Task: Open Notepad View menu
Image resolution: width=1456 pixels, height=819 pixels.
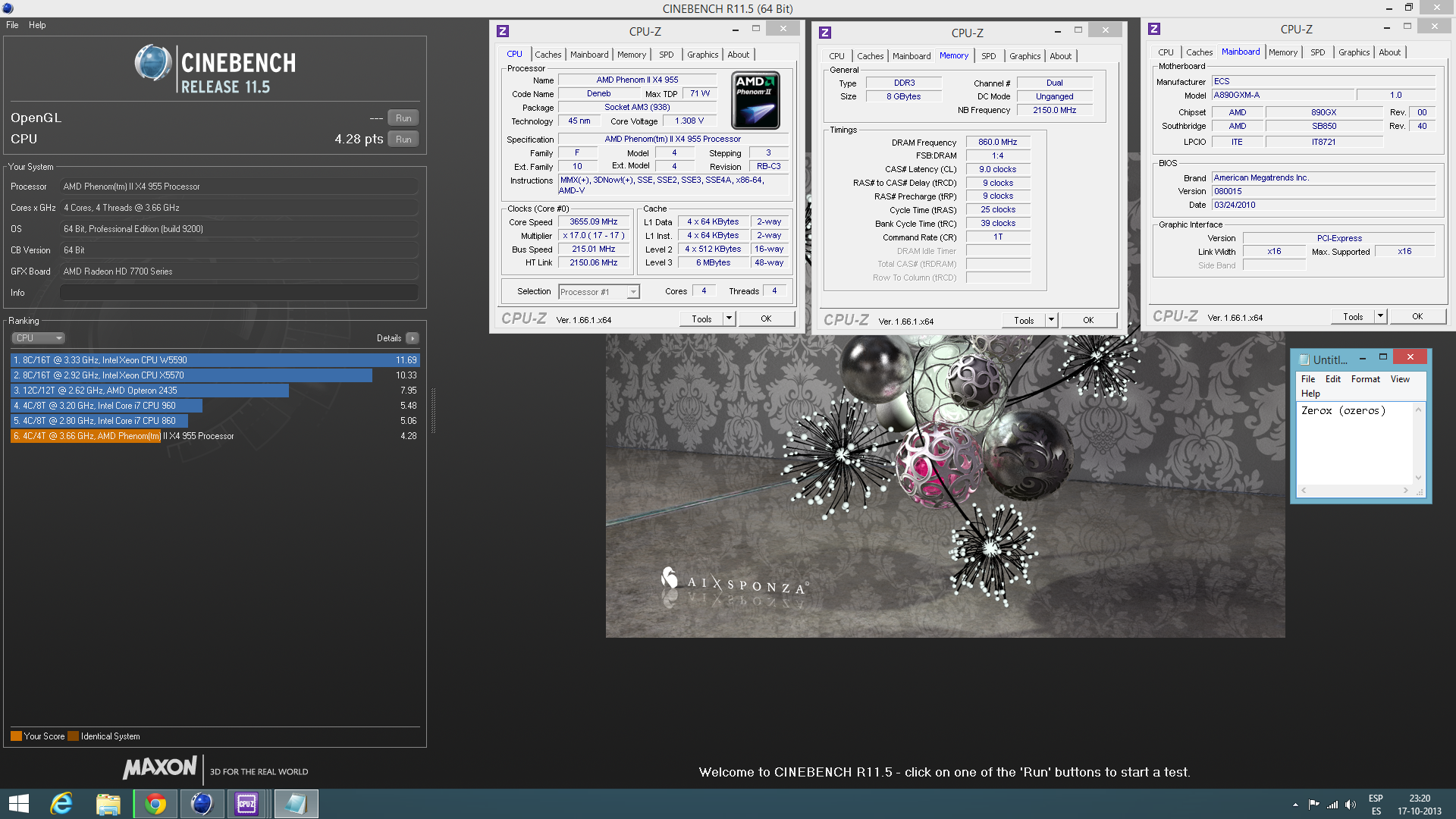Action: point(1400,379)
